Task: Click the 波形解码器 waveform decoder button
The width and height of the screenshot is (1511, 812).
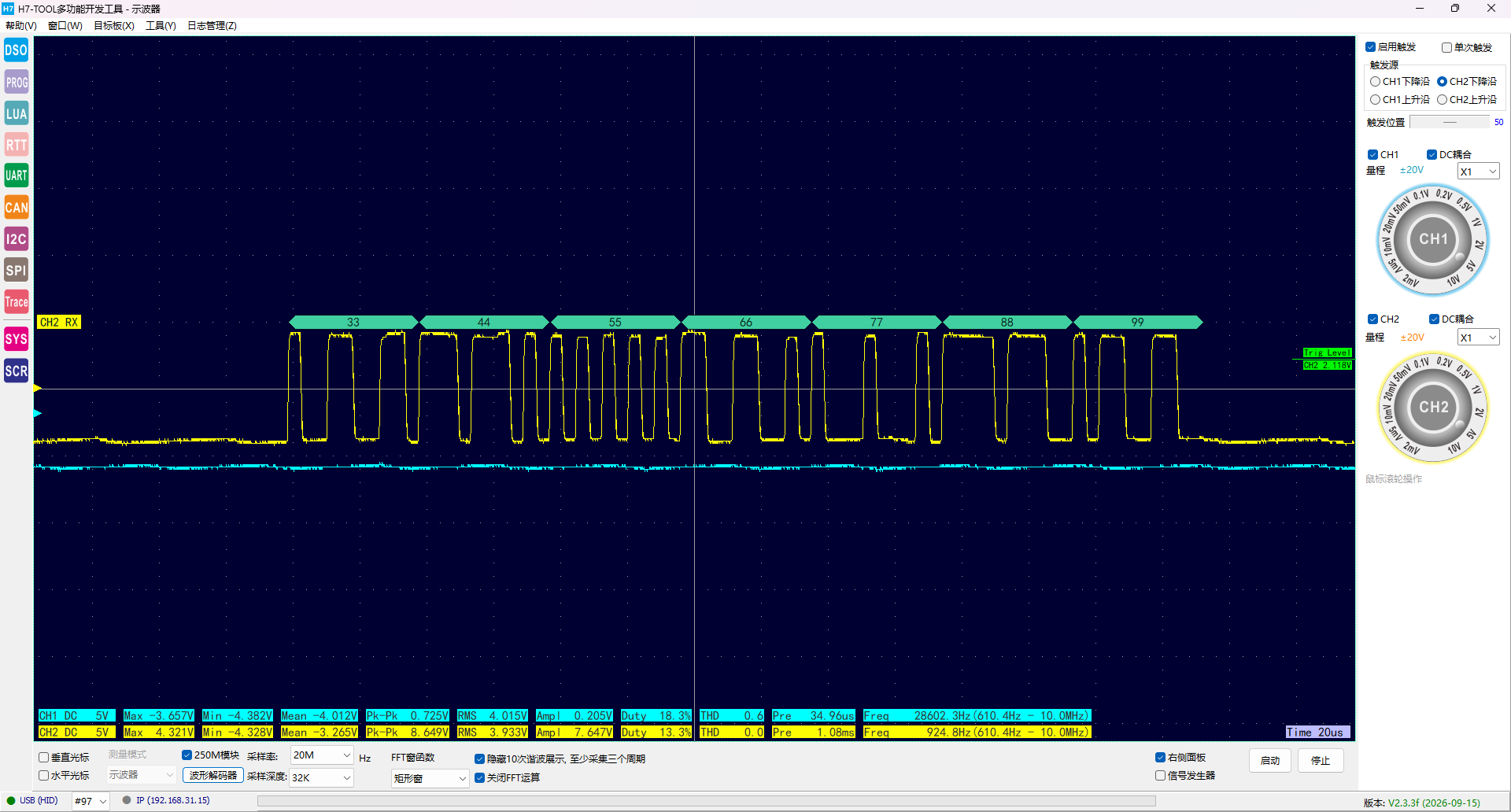Action: 213,776
